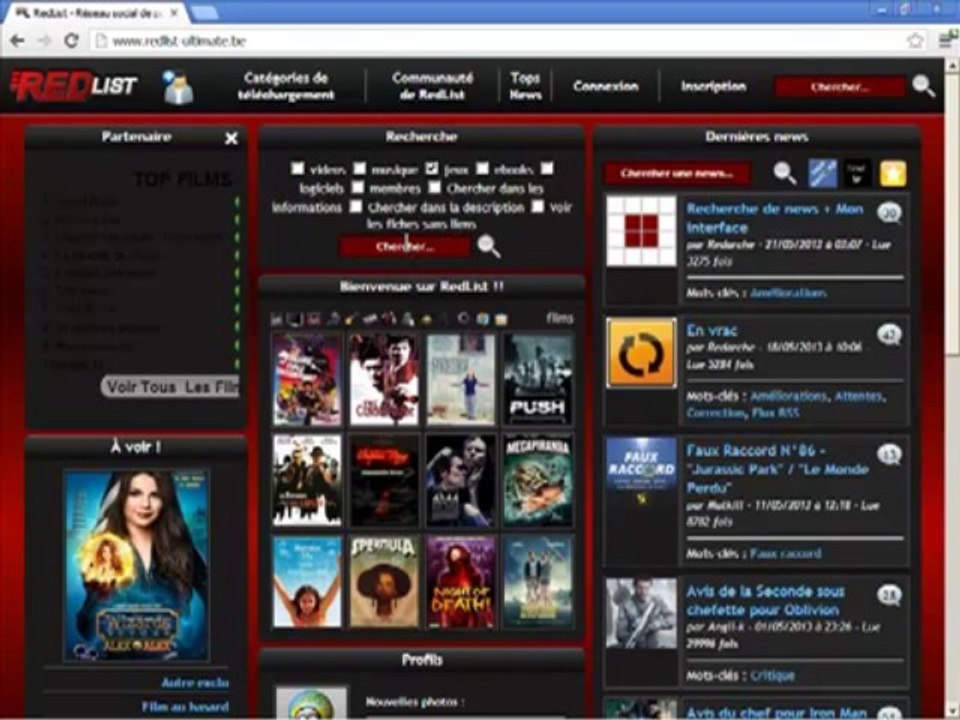Open the Chrome menu icon

(x=948, y=40)
